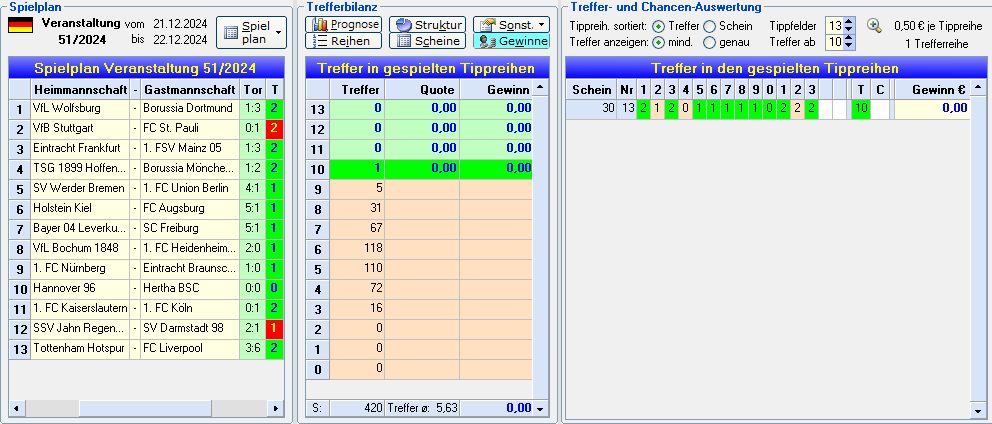Open the Scheine table view
This screenshot has height=424, width=992.
[x=428, y=41]
